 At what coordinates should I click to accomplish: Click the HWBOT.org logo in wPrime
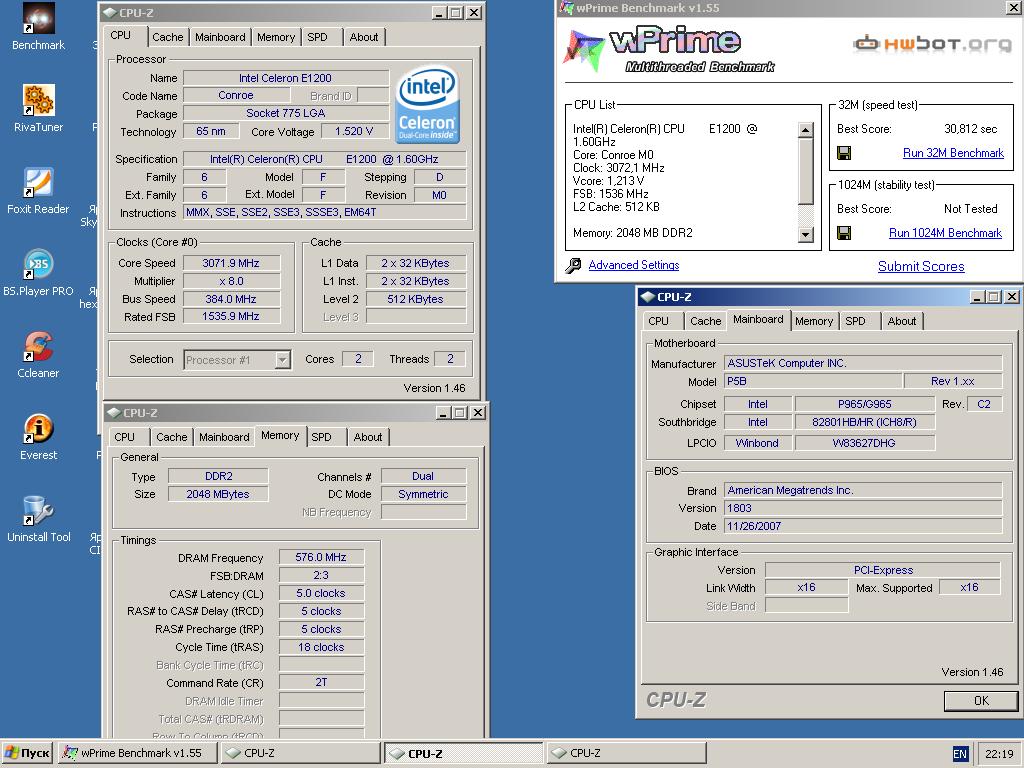(x=932, y=44)
